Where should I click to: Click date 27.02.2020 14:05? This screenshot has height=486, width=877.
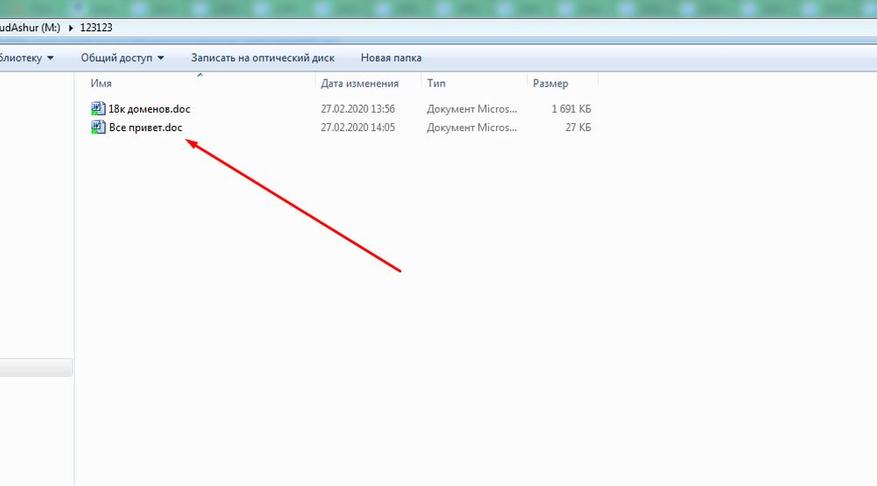[x=358, y=128]
